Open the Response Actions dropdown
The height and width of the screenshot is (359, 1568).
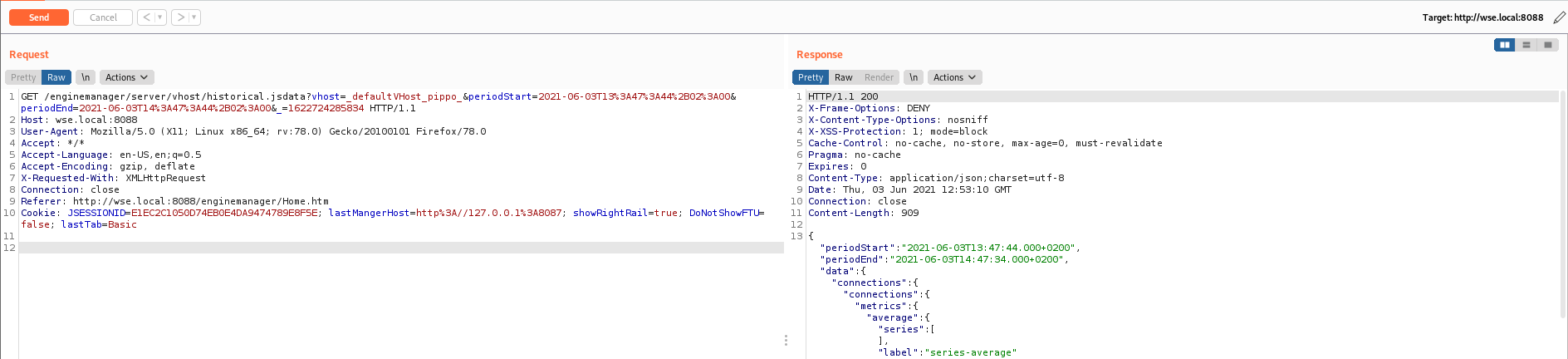pyautogui.click(x=955, y=77)
